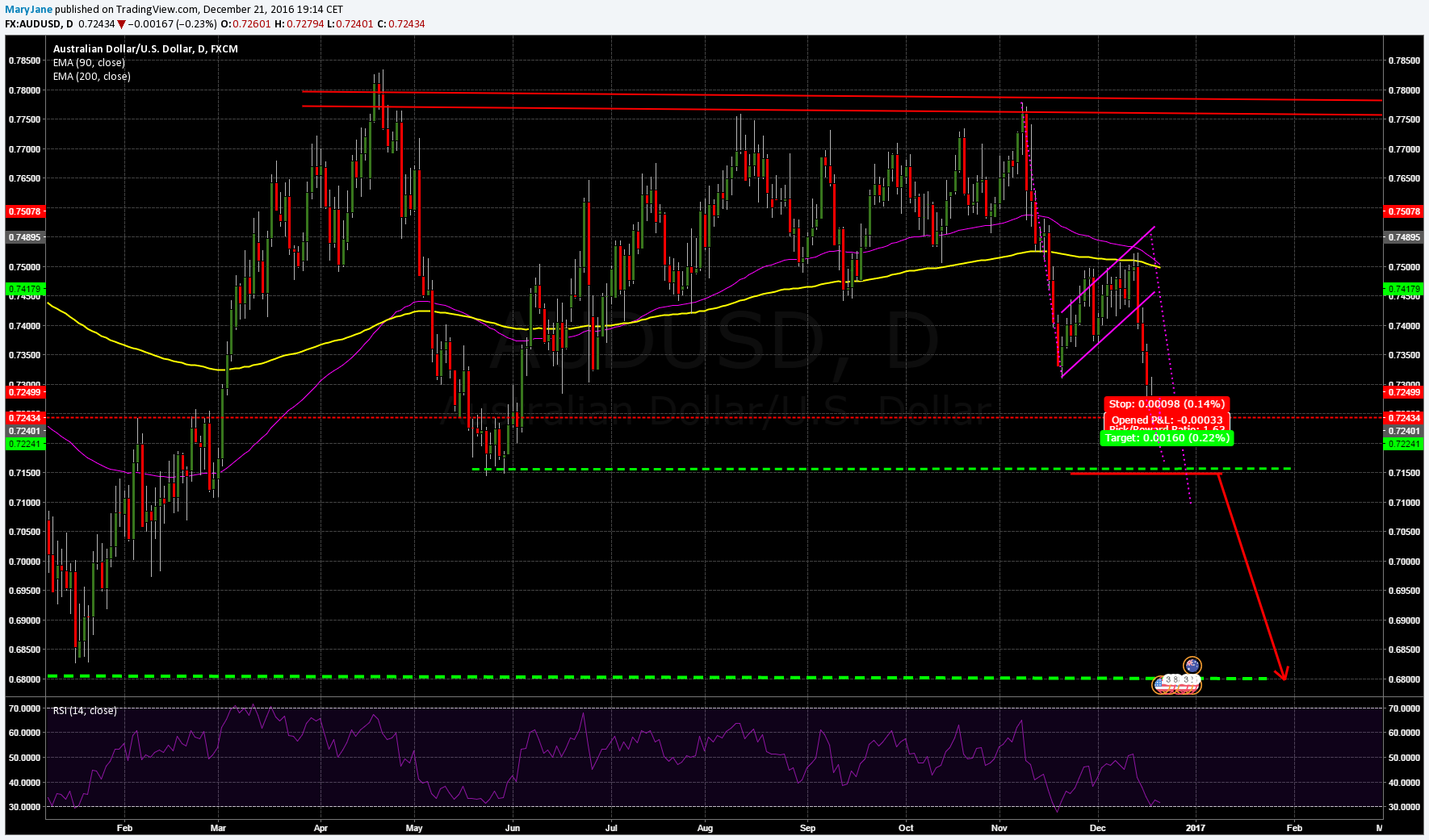The image size is (1429, 840).
Task: Click green 0.74179 tag on left price scale
Action: (x=26, y=289)
